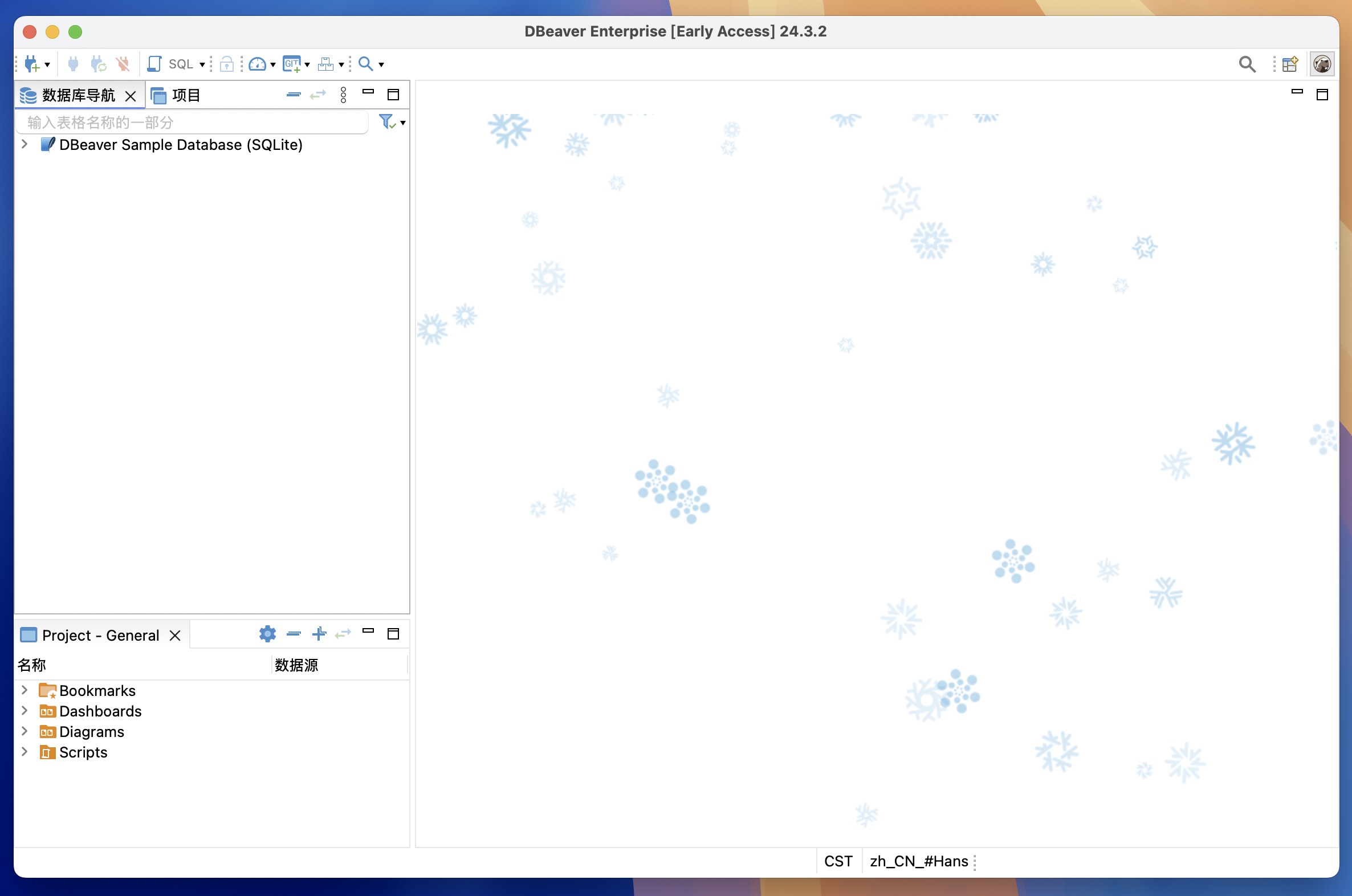1352x896 pixels.
Task: Click the transaction lock icon
Action: pyautogui.click(x=227, y=64)
